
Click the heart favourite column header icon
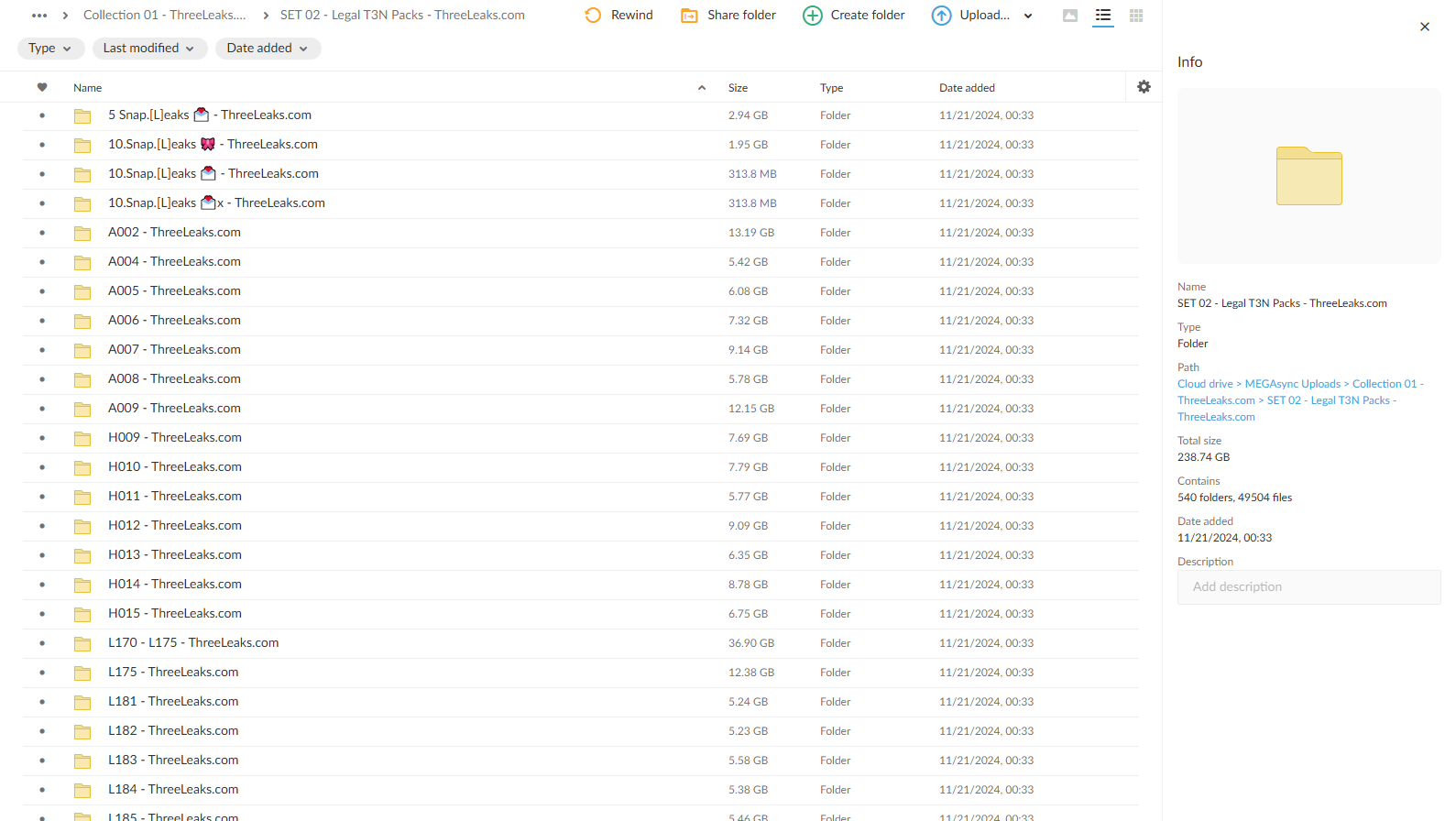click(x=42, y=88)
